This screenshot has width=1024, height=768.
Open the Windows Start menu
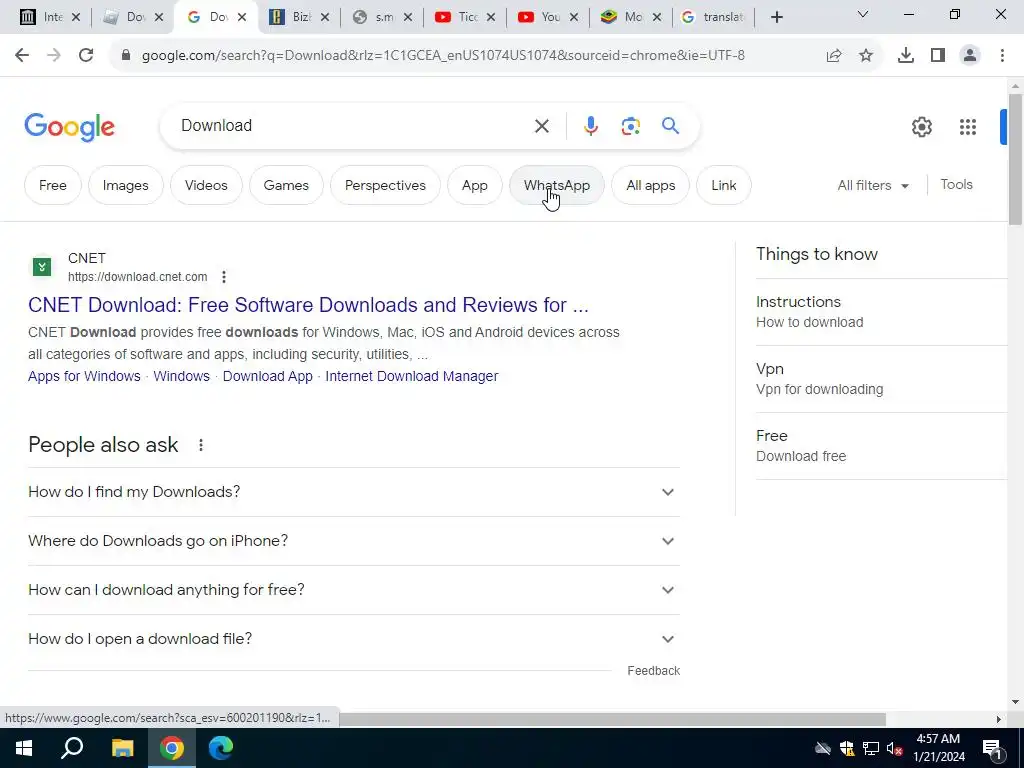point(24,748)
